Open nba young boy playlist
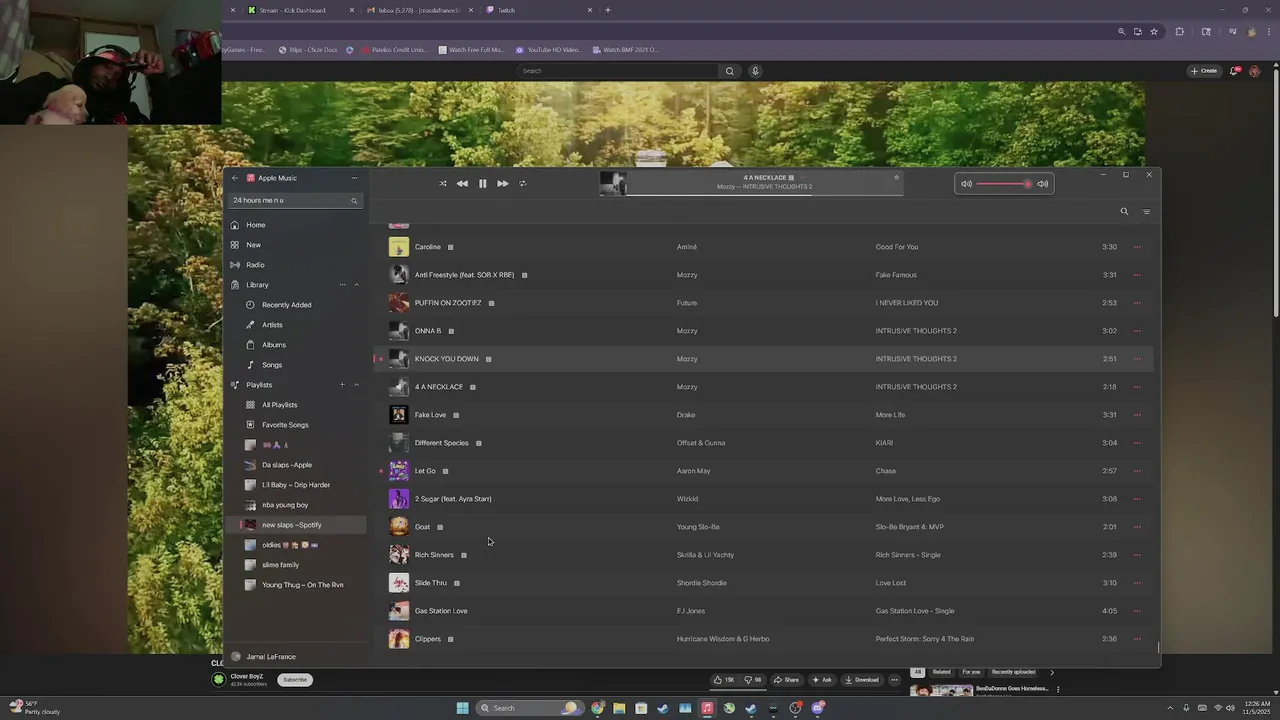Screen dimensions: 1280x720 tap(285, 505)
